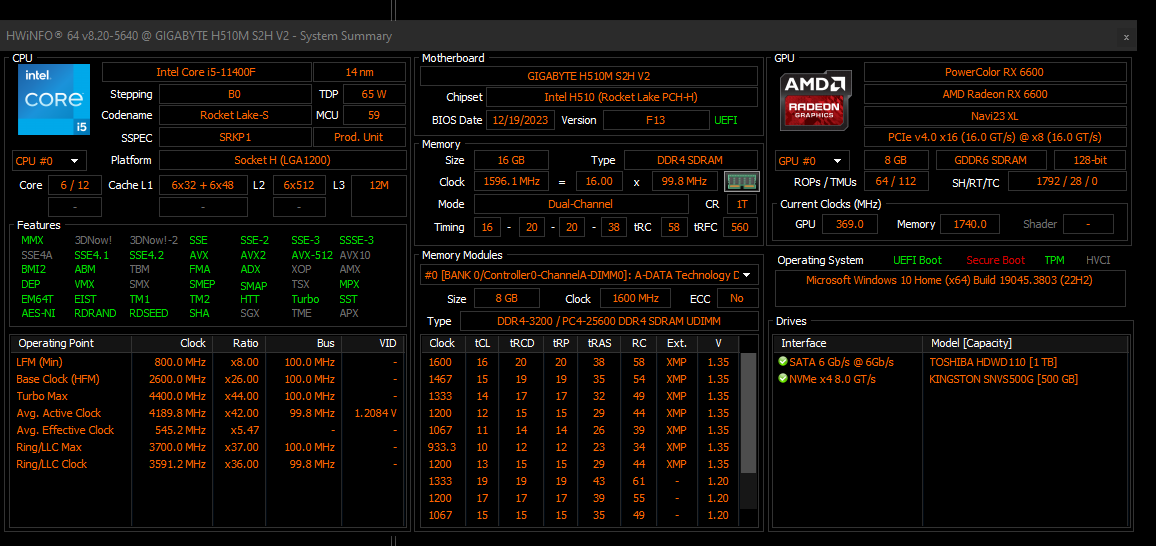Click the tCL column header
This screenshot has height=546, width=1156.
pyautogui.click(x=482, y=343)
